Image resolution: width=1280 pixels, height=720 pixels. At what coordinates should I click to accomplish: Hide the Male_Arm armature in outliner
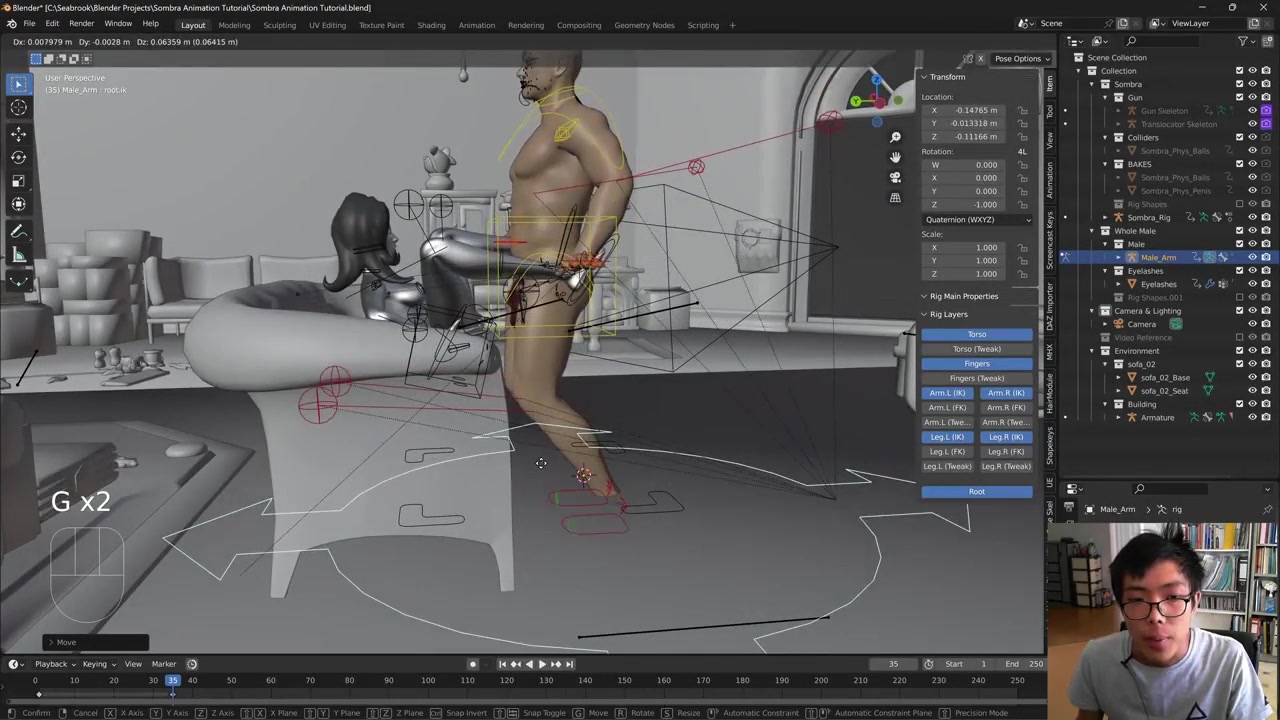[1252, 257]
